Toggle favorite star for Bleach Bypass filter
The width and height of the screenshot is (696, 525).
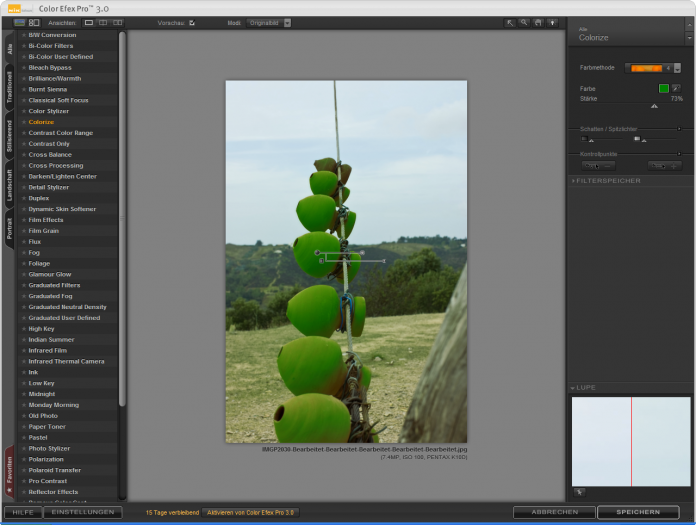[x=24, y=68]
